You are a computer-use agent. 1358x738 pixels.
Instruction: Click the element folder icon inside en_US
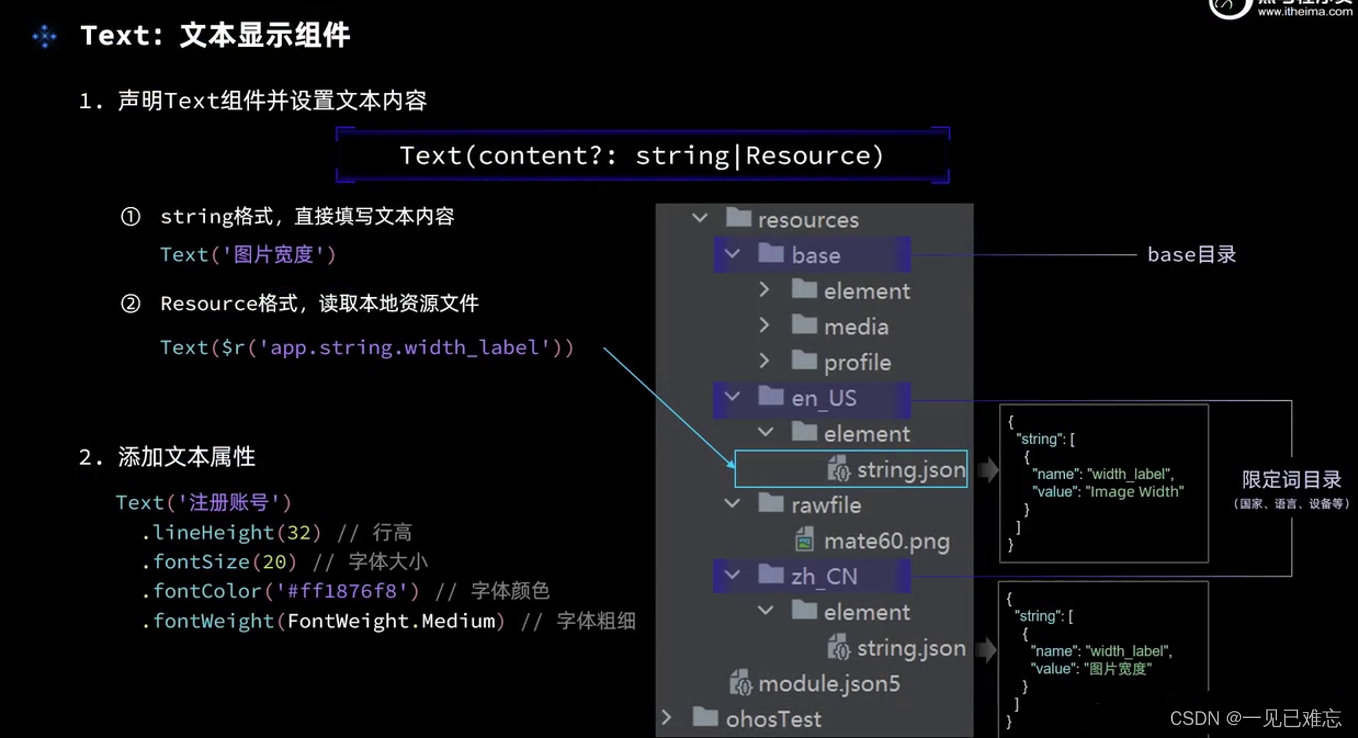(804, 432)
